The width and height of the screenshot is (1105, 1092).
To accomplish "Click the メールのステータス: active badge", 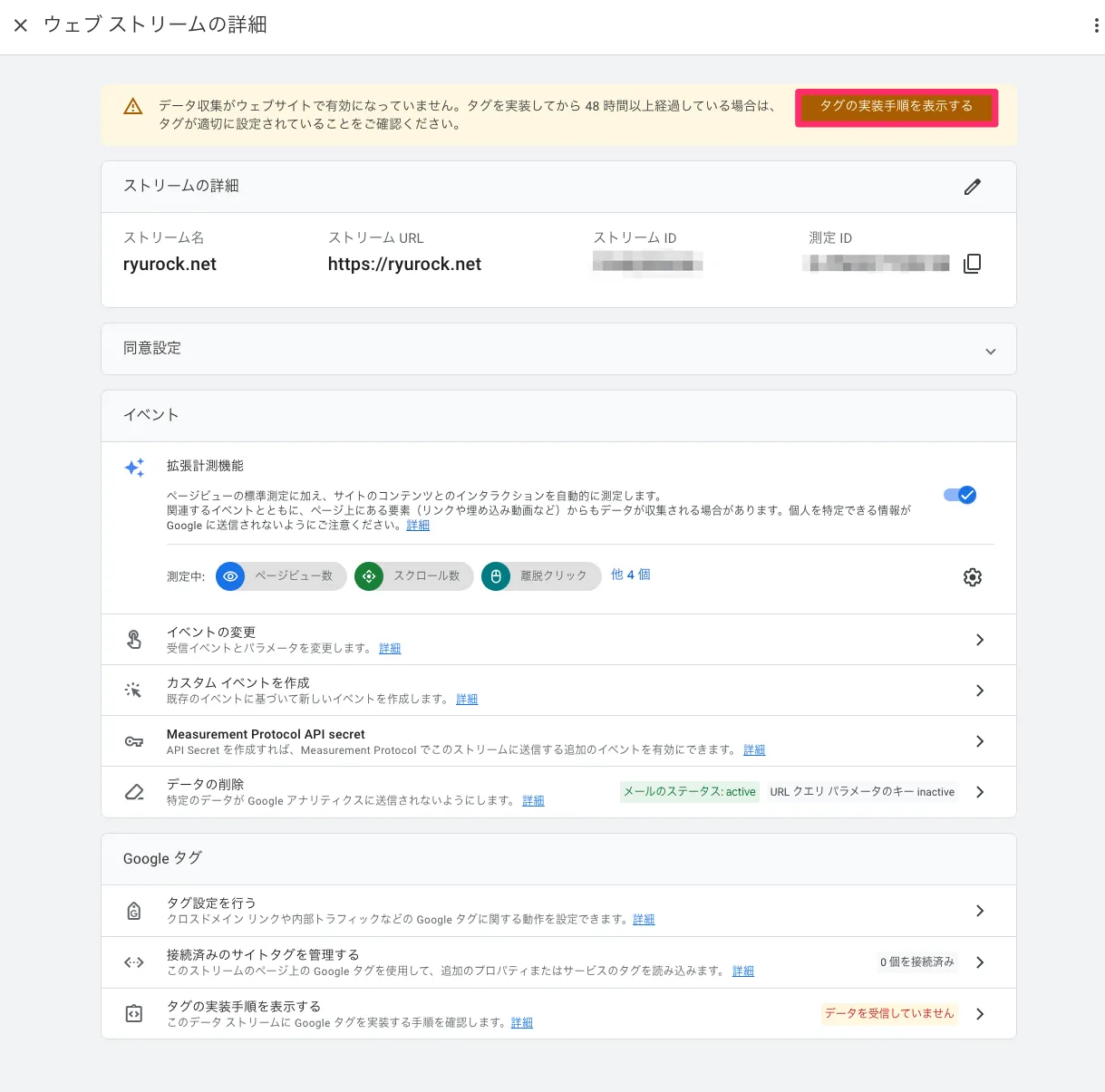I will 689,792.
